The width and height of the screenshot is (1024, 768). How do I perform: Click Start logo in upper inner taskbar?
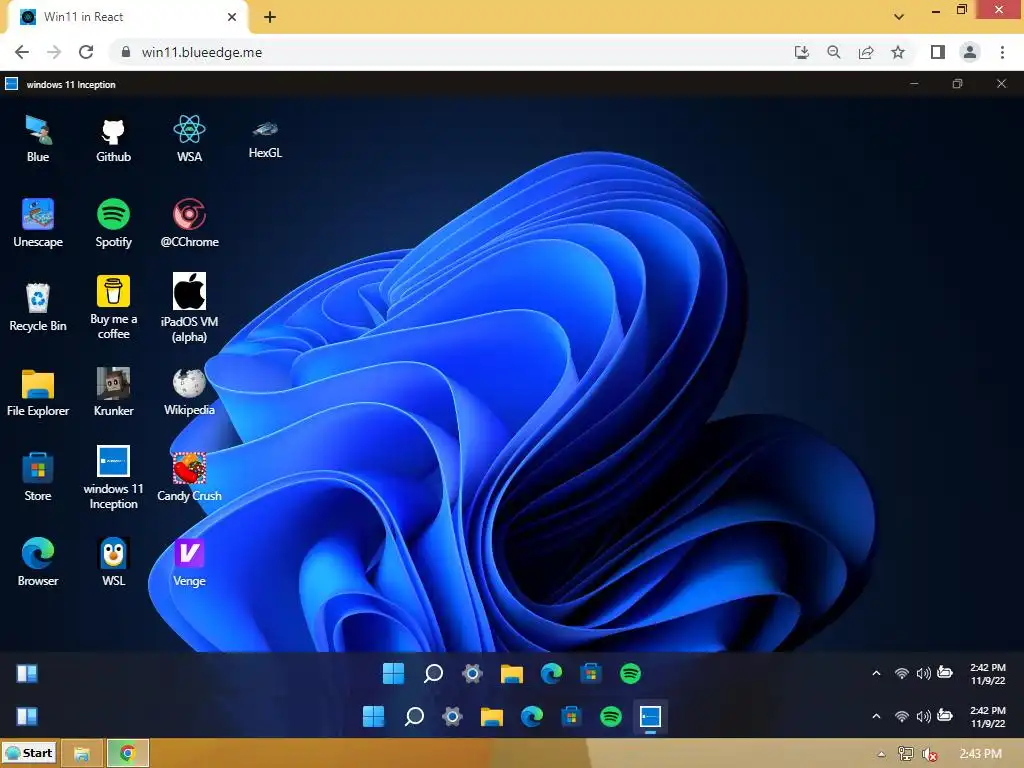pos(393,673)
